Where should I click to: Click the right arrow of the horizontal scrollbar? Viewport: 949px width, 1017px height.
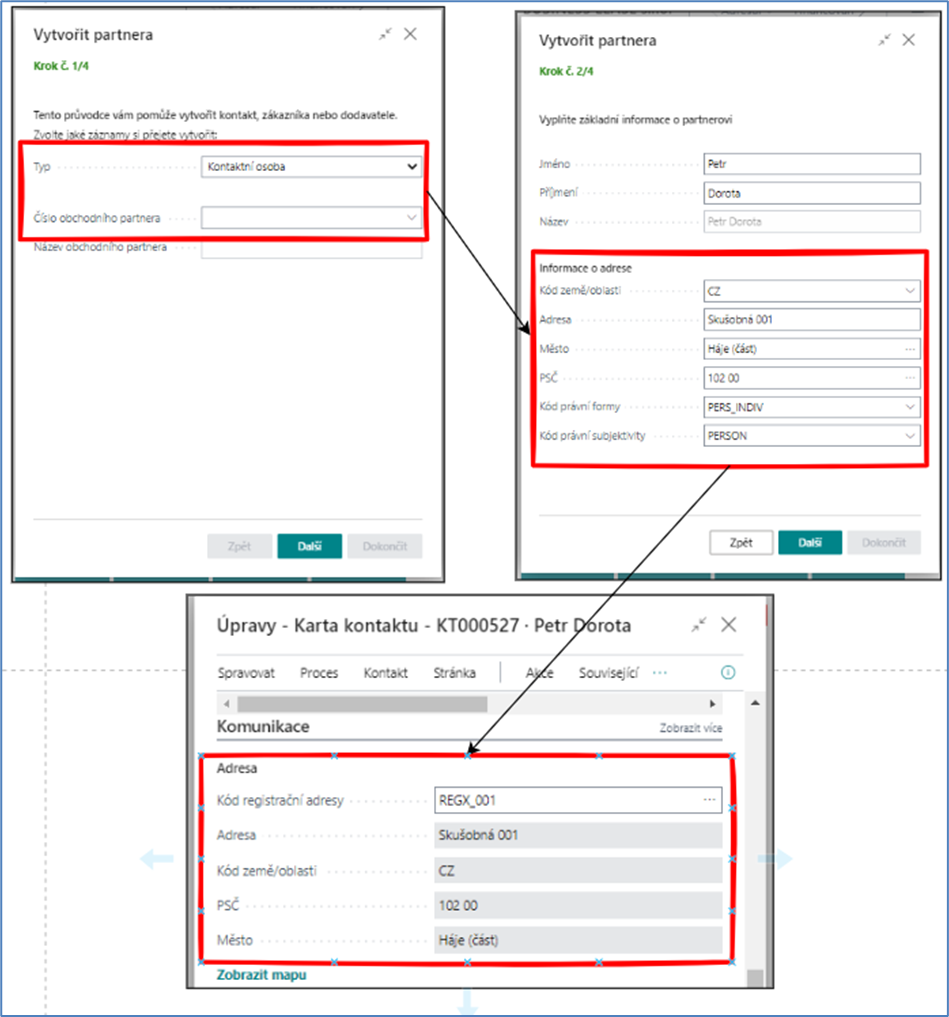712,704
